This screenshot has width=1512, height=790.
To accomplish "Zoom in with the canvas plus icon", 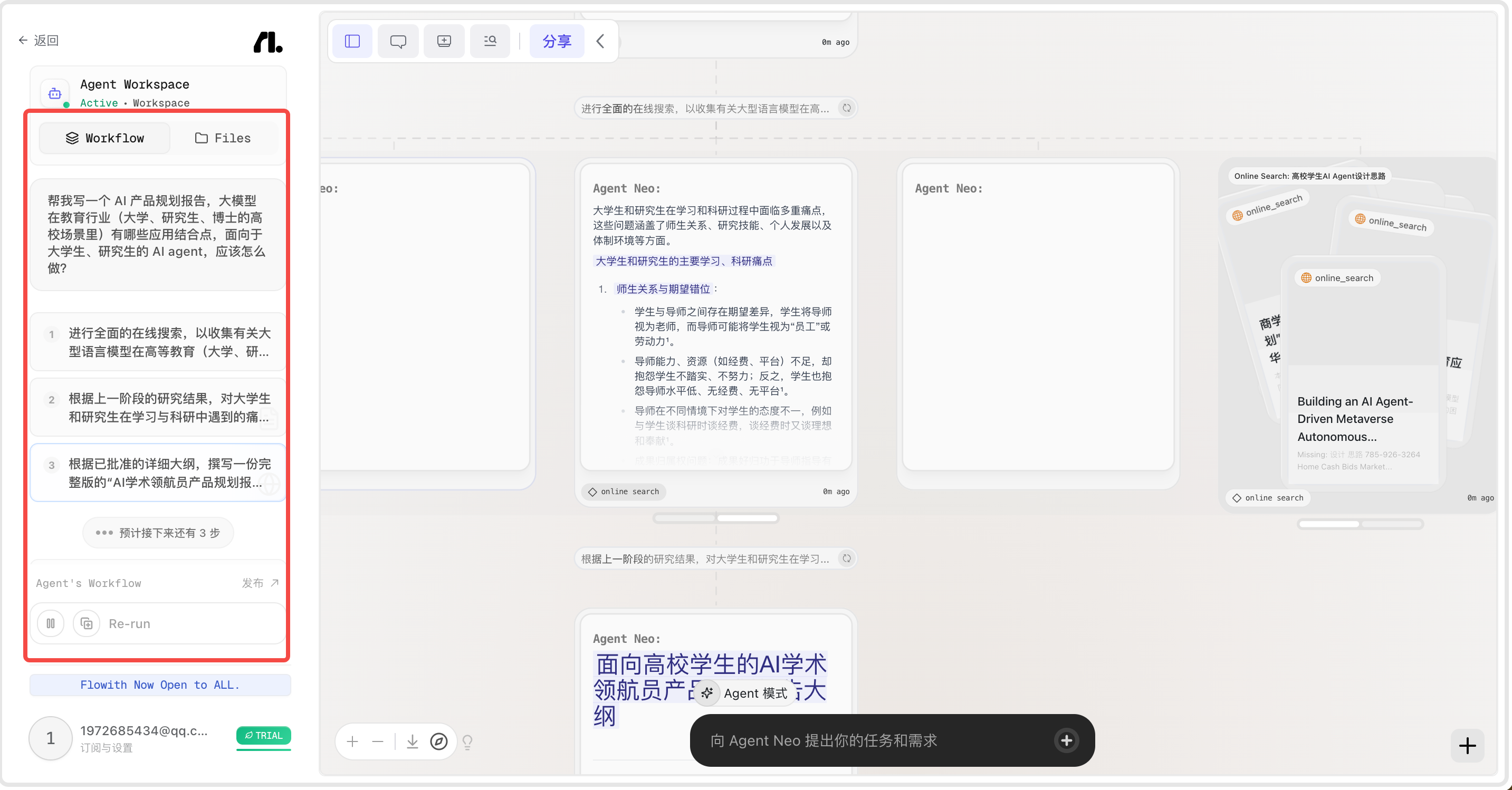I will click(x=352, y=742).
